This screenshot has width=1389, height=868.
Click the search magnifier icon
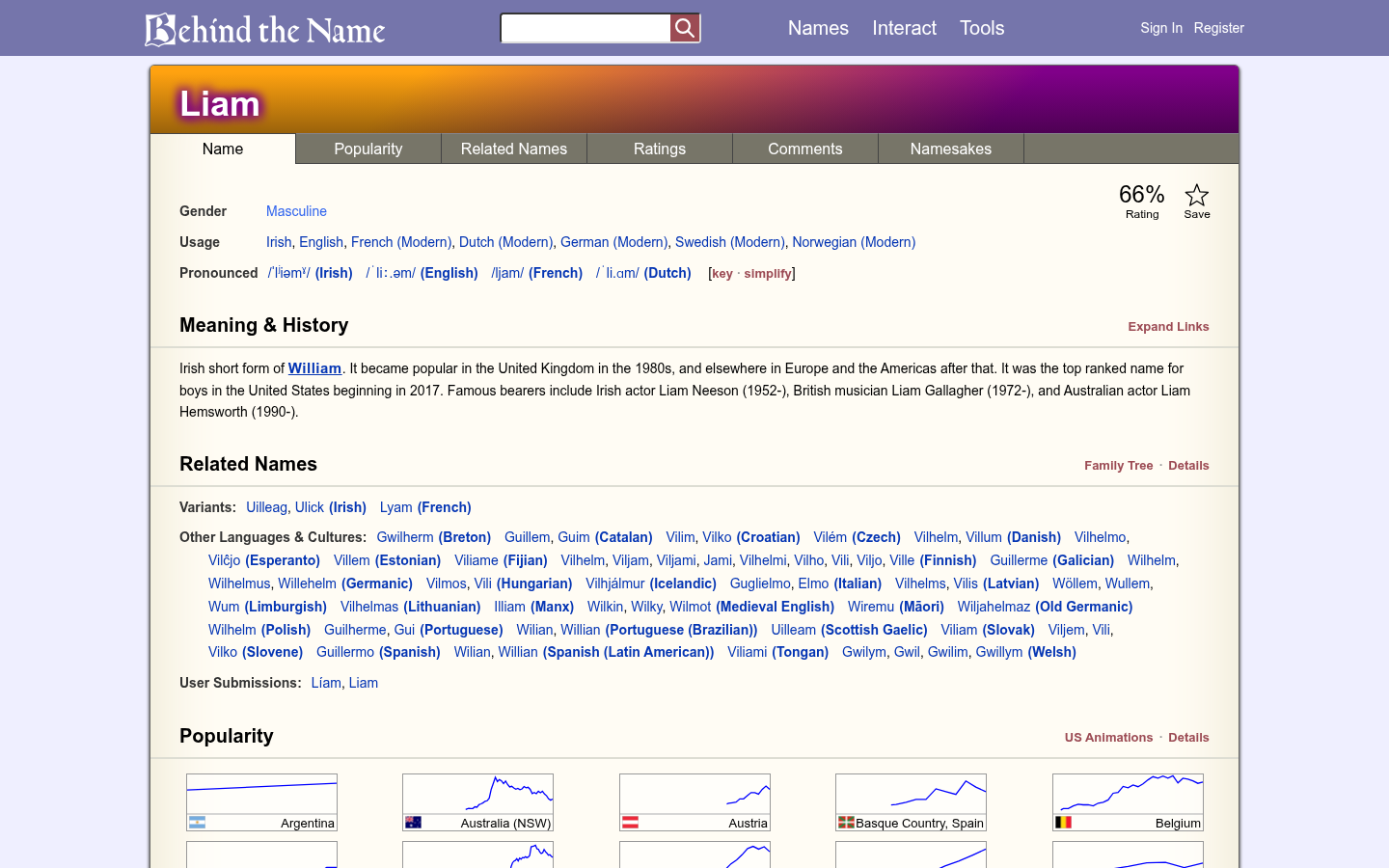tap(685, 28)
